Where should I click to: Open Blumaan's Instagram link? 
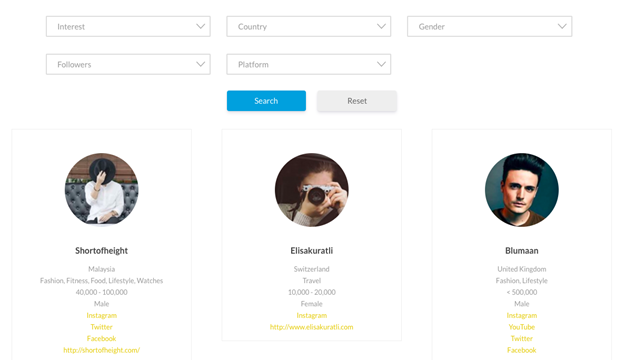(522, 315)
